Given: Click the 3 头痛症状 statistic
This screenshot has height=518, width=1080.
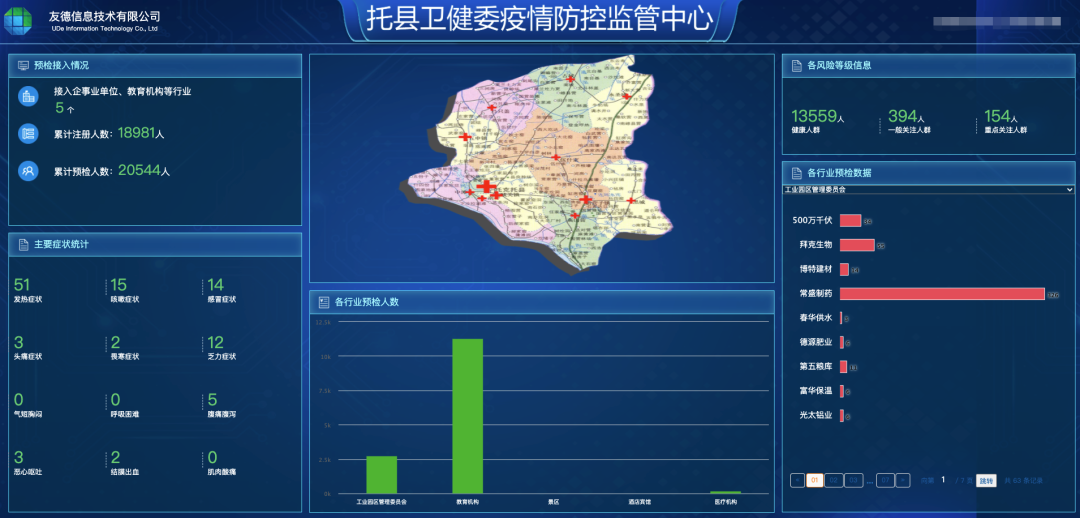Looking at the screenshot, I should [x=28, y=349].
